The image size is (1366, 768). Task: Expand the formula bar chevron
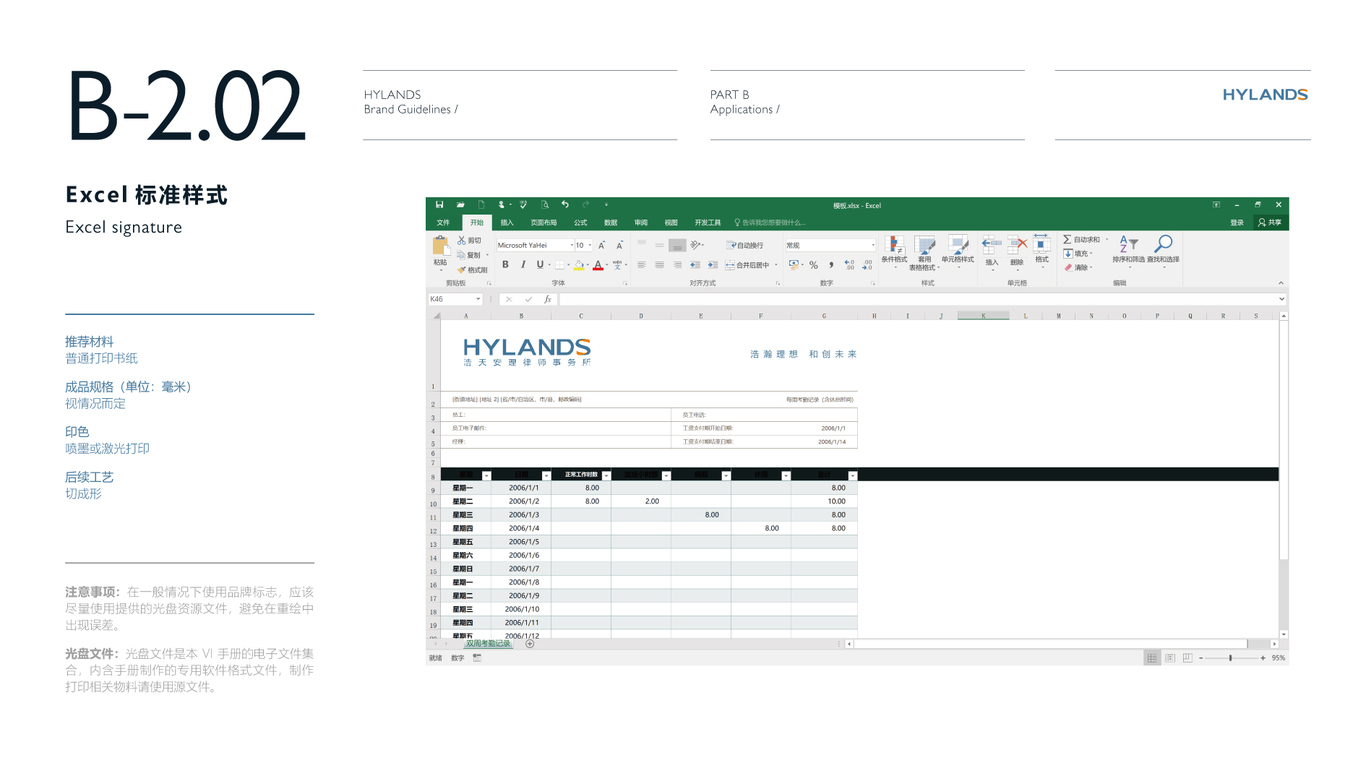click(x=1281, y=299)
